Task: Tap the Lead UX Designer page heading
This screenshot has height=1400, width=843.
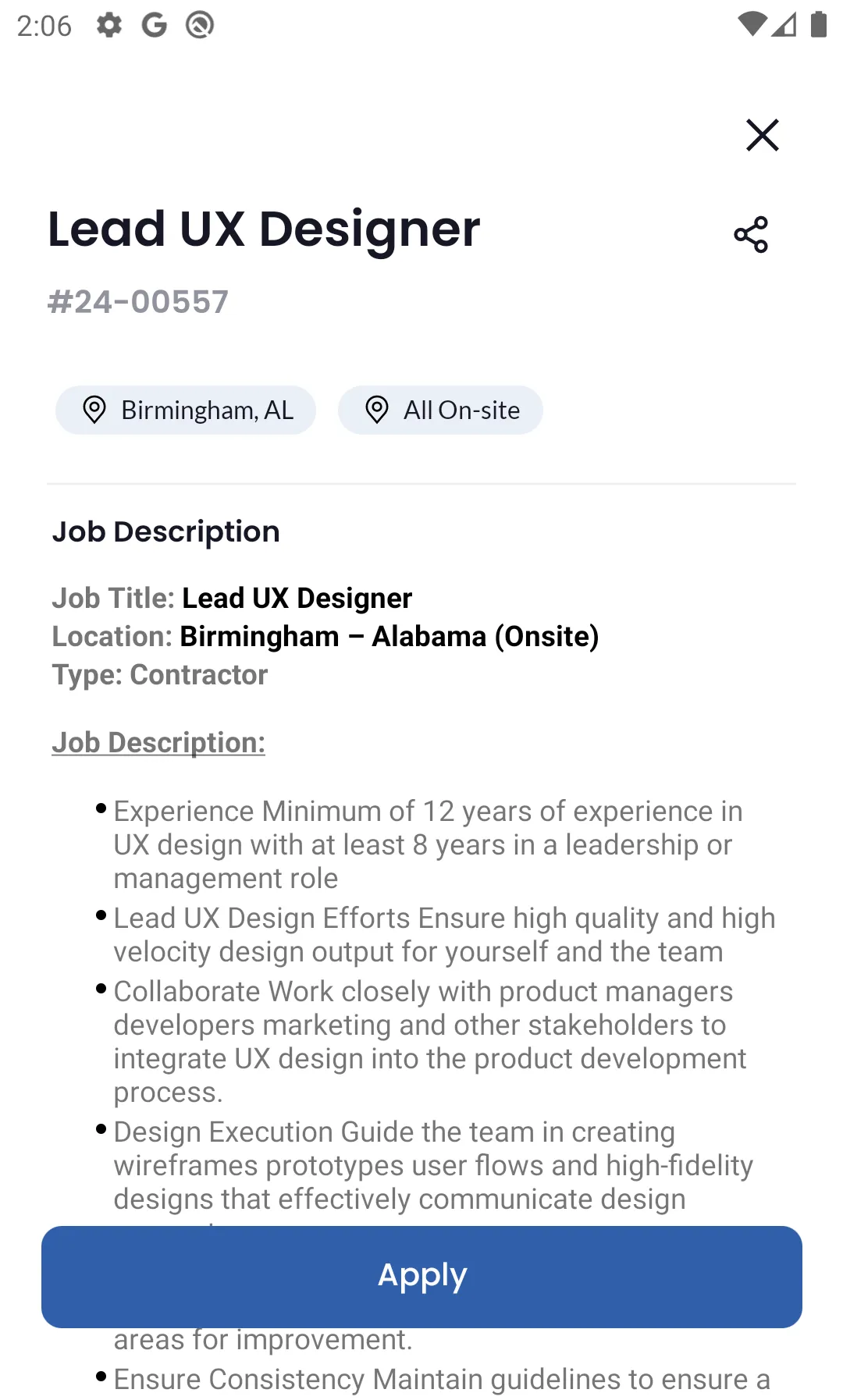Action: 264,230
